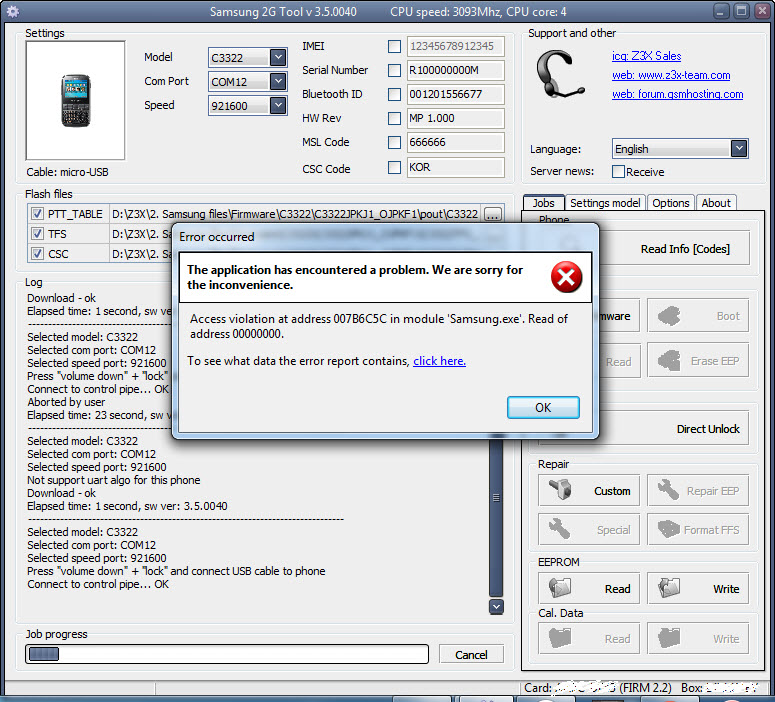The width and height of the screenshot is (775, 702).
Task: Click the Erase EEP button
Action: point(698,361)
